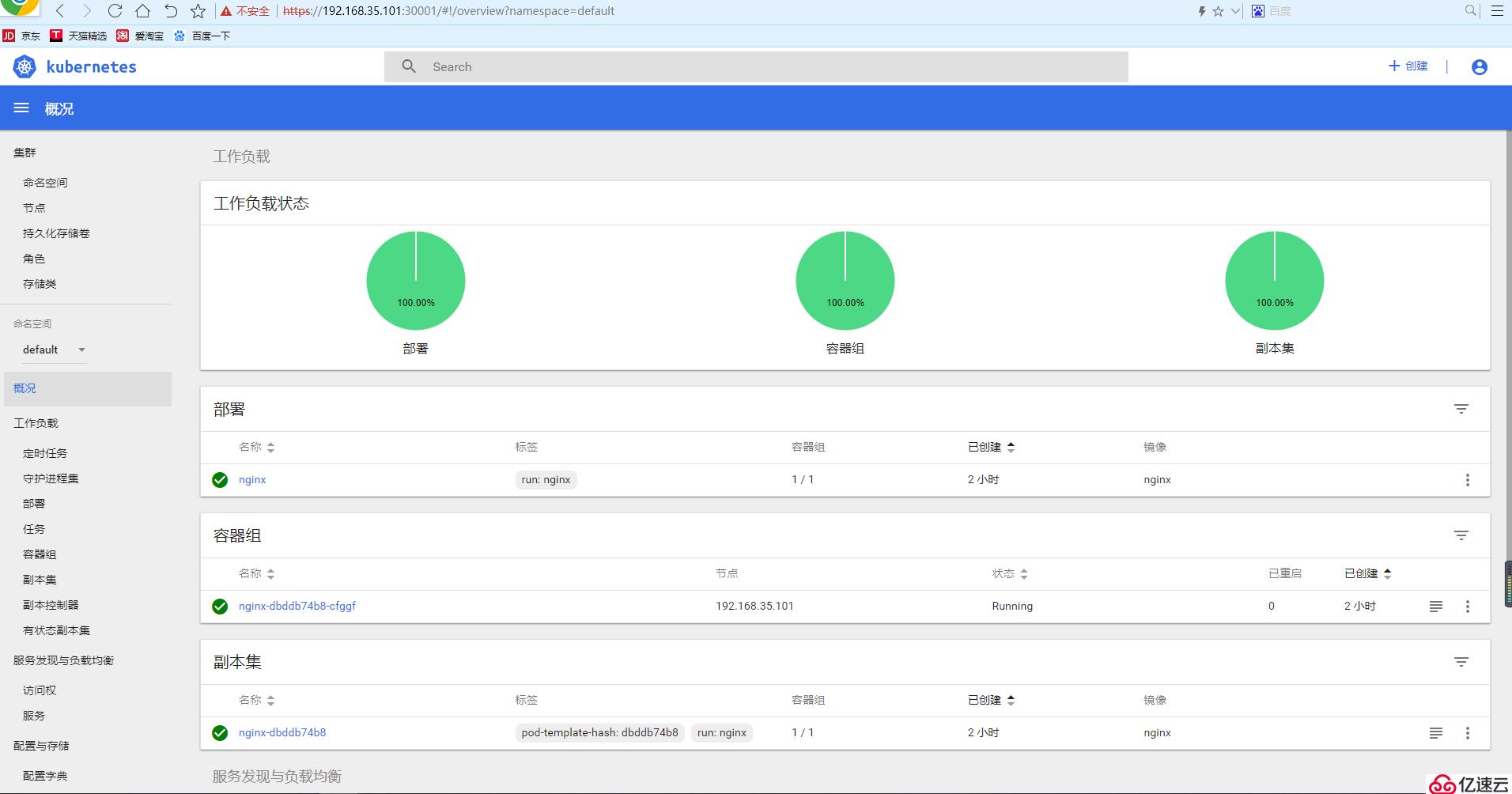Viewport: 1512px width, 794px height.
Task: Reload the page with refresh icon
Action: pos(115,11)
